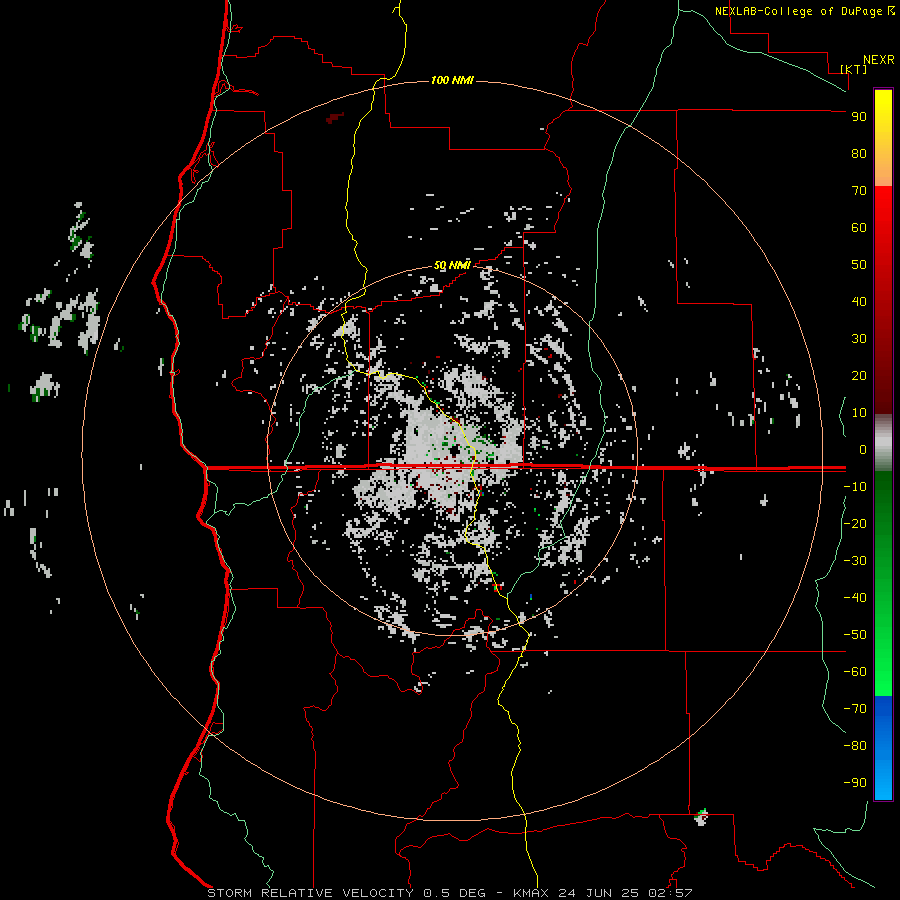Pick the yellow-orange top segment of velocity scale

pos(883,138)
